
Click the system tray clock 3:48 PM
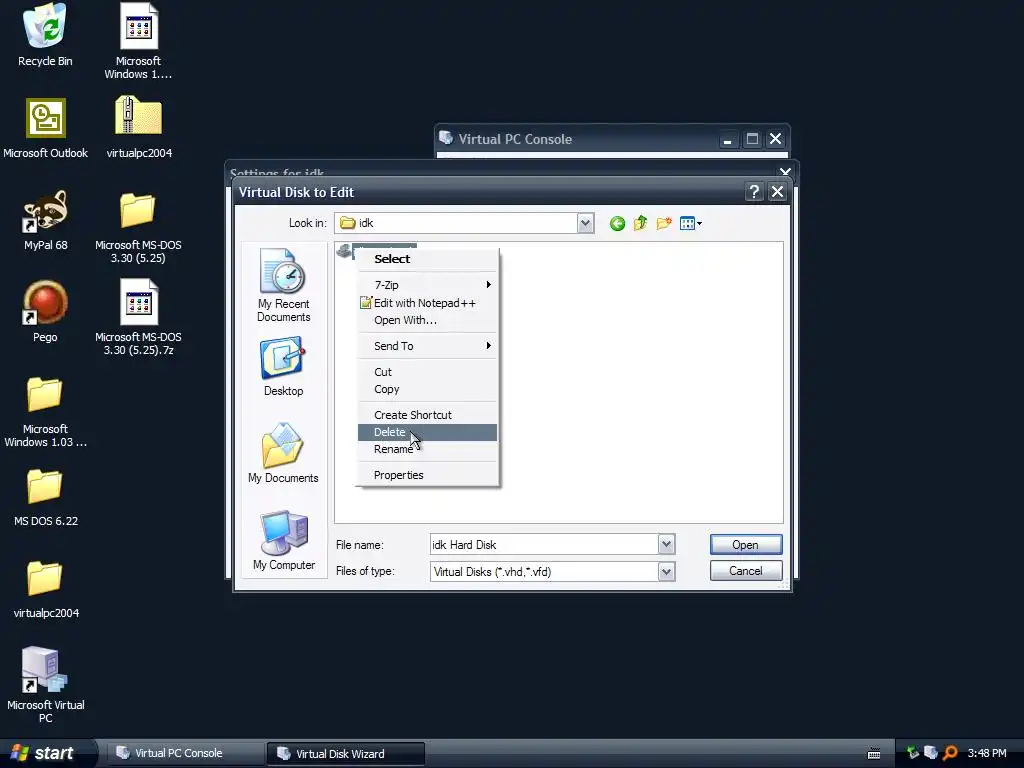tap(987, 753)
